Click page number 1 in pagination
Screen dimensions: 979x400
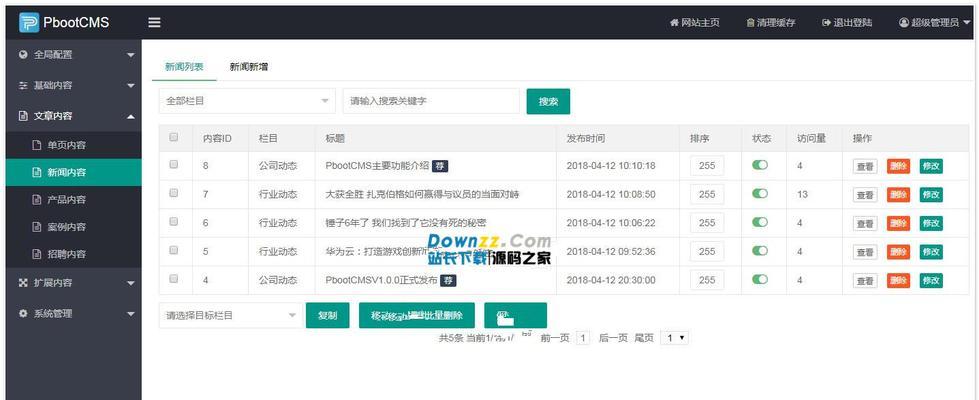(583, 338)
